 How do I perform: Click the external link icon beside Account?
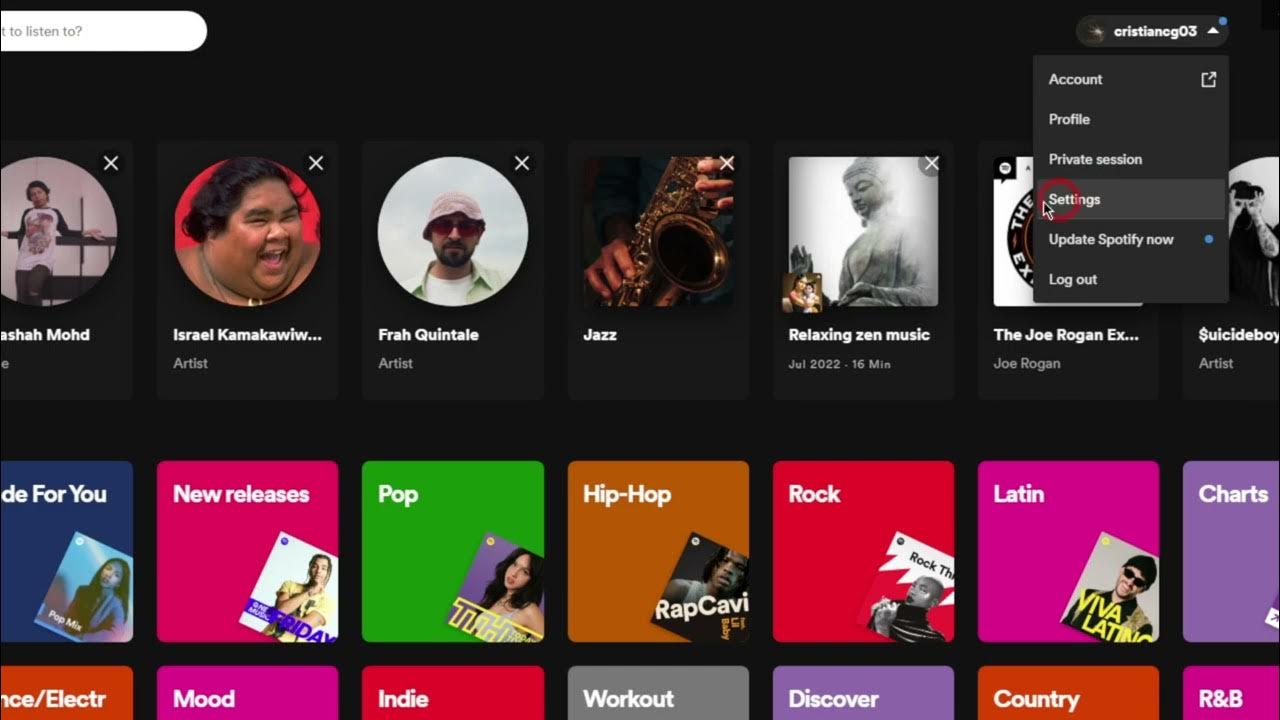point(1208,79)
